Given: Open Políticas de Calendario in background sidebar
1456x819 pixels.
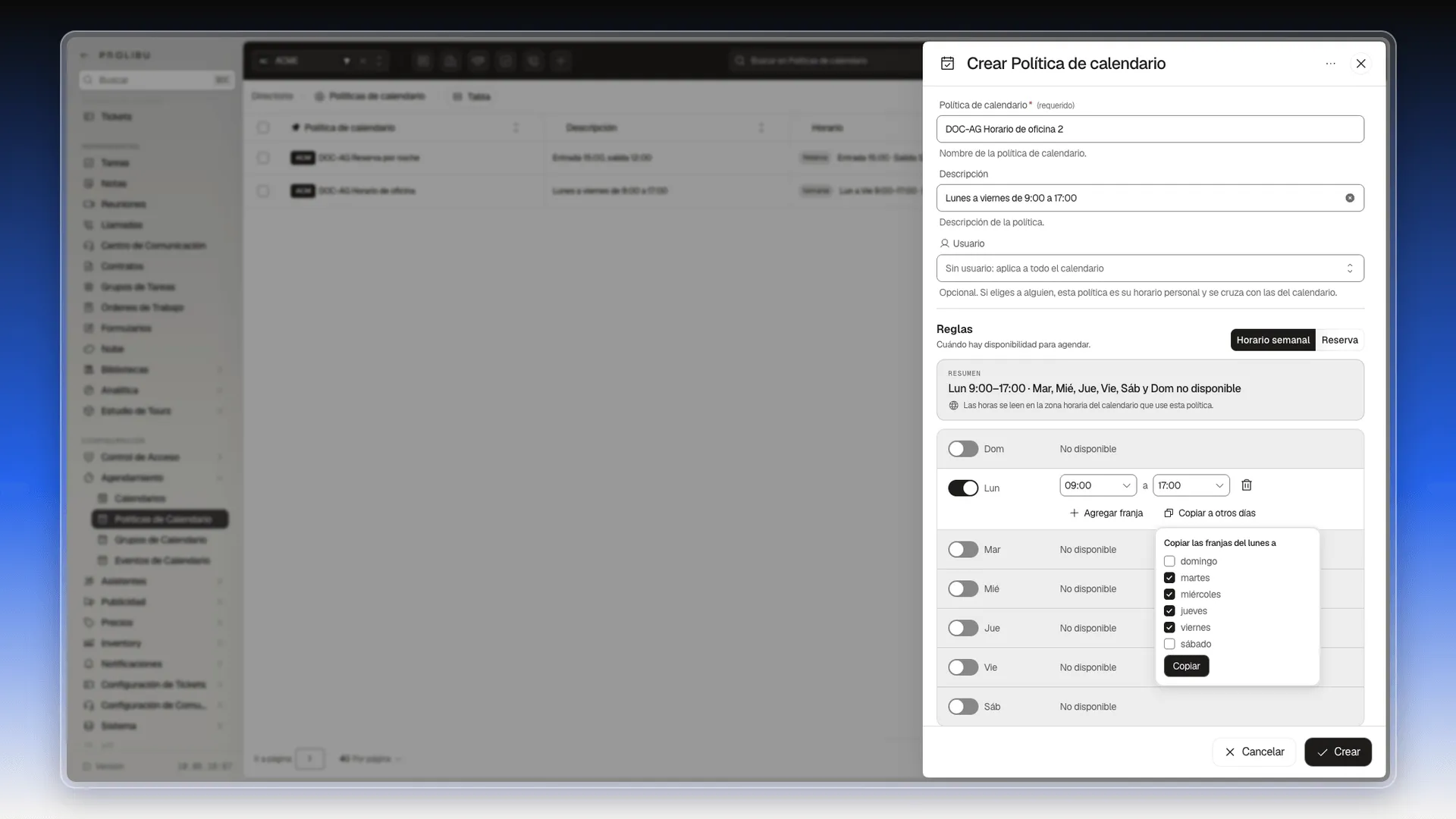Looking at the screenshot, I should [x=160, y=519].
